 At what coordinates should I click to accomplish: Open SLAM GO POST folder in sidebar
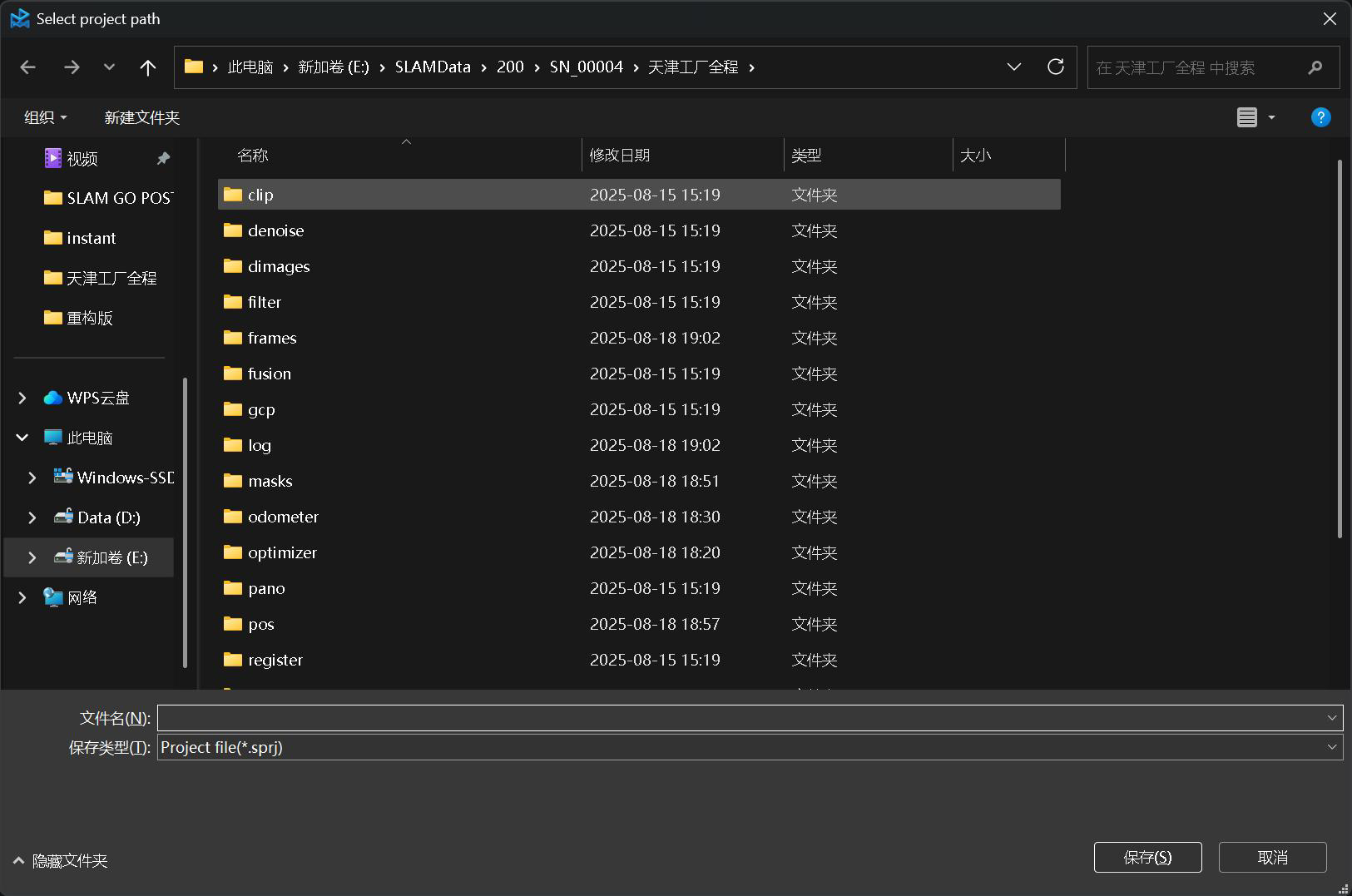tap(110, 198)
